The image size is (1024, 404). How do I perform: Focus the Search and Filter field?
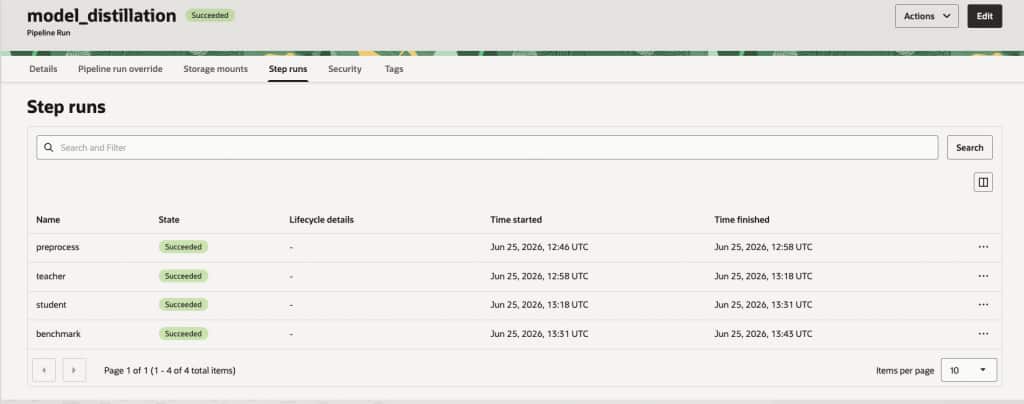[487, 148]
